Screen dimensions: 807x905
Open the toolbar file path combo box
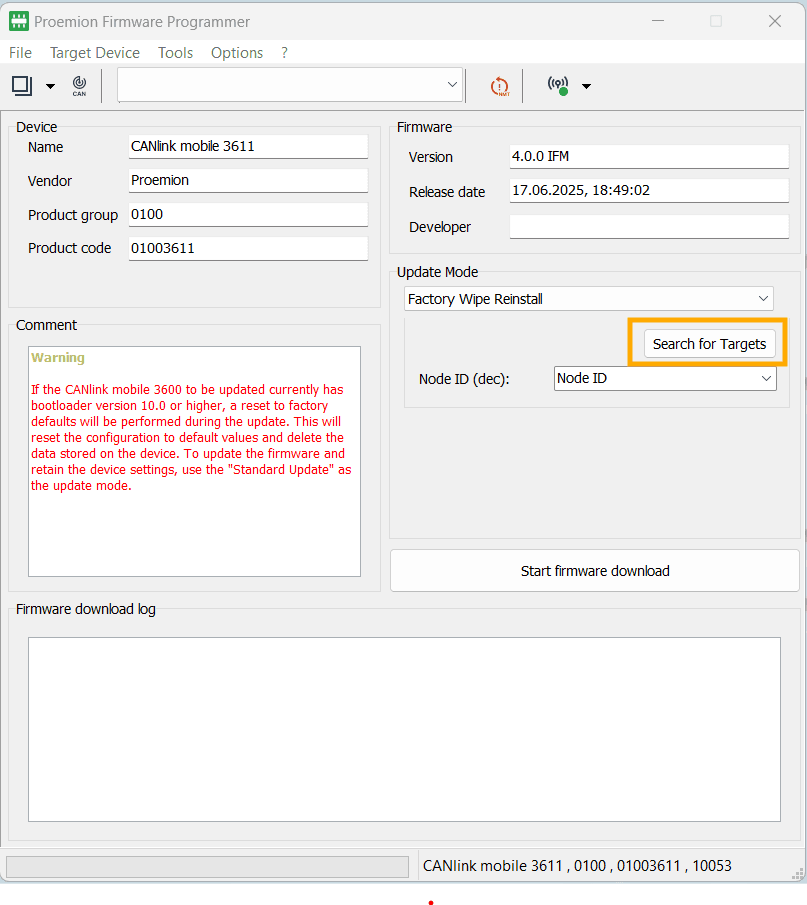pos(451,85)
